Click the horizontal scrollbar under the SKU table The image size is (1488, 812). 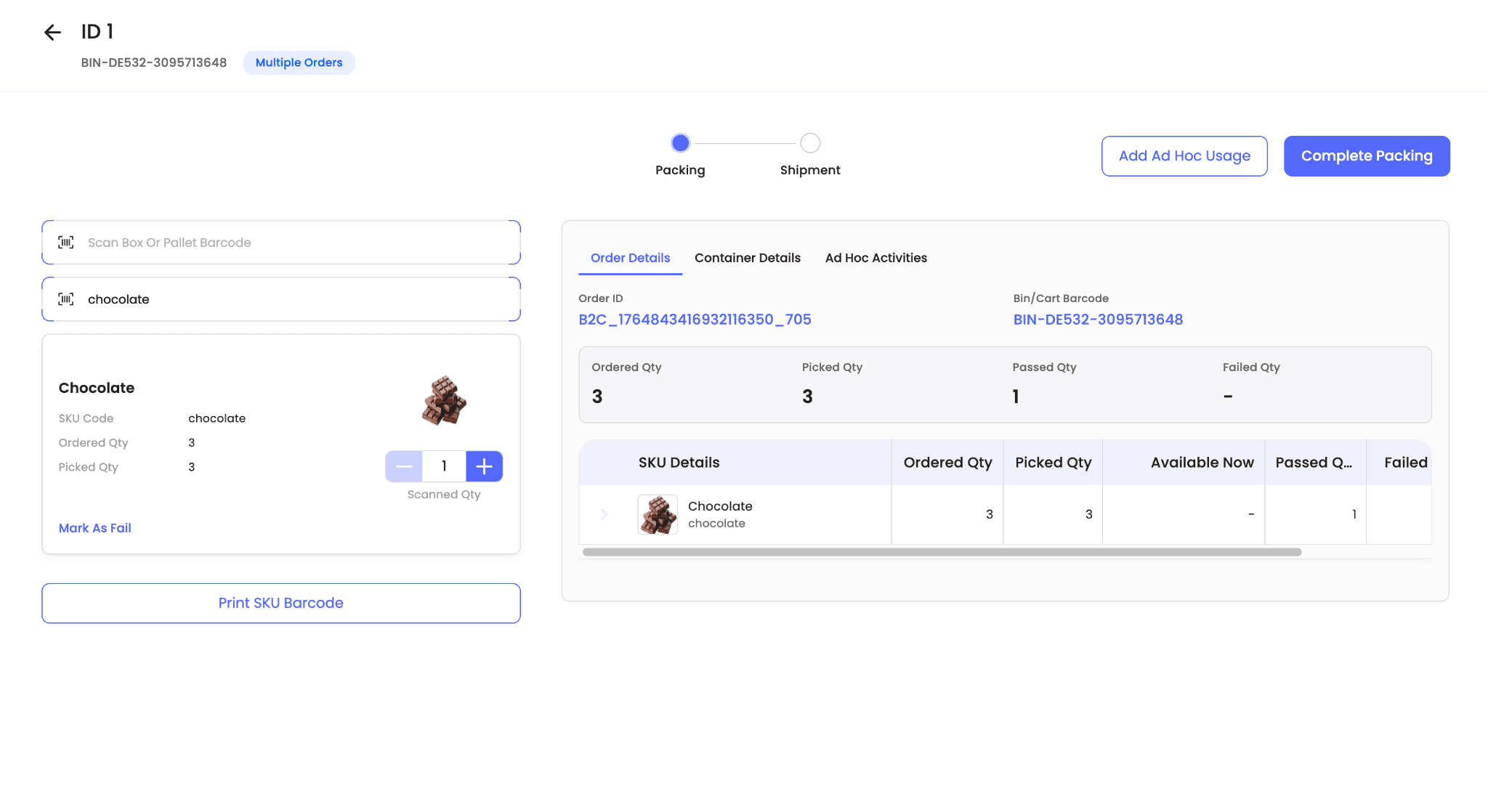[942, 552]
